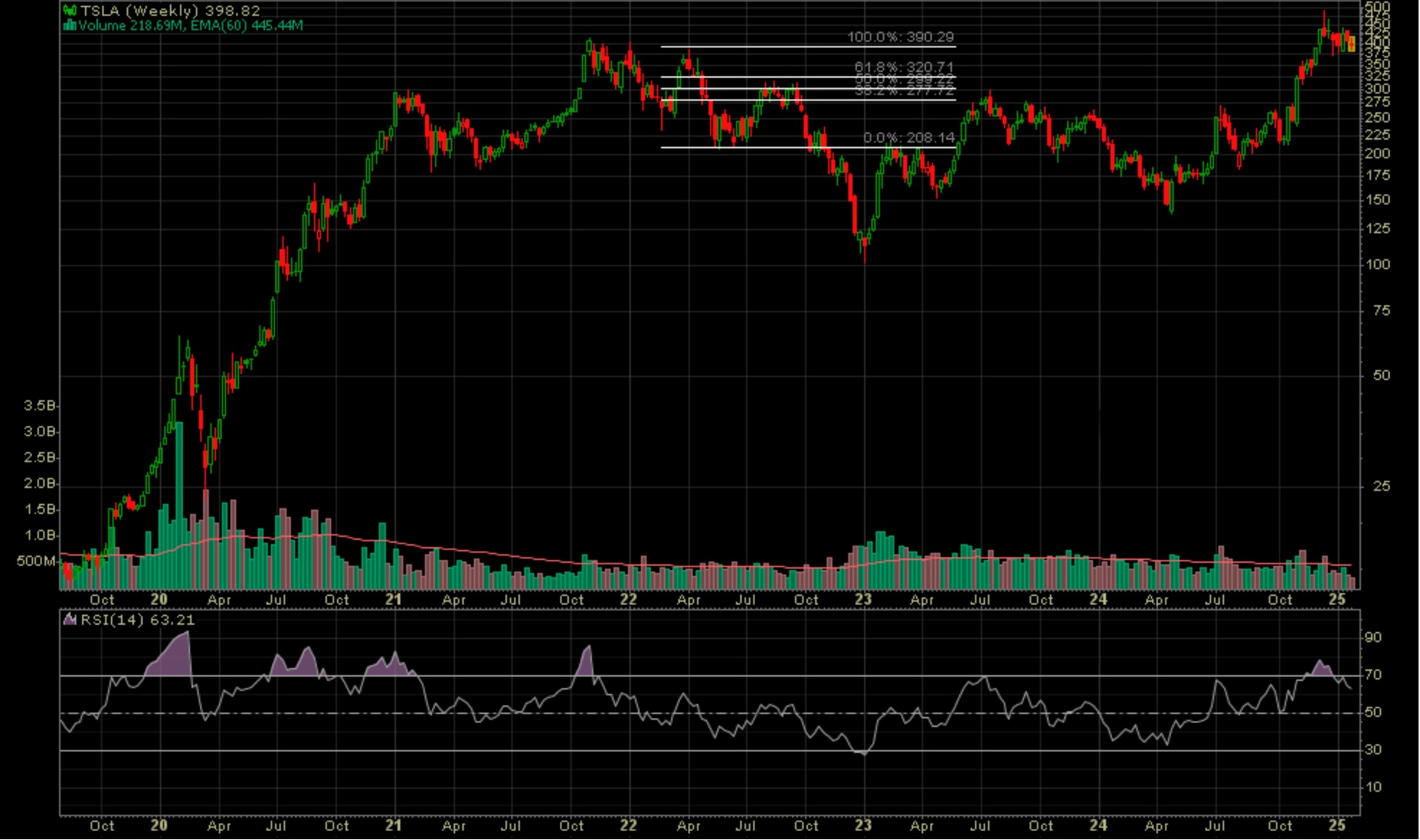Click the 100.0%: 390.29 Fibonacci label

(900, 37)
